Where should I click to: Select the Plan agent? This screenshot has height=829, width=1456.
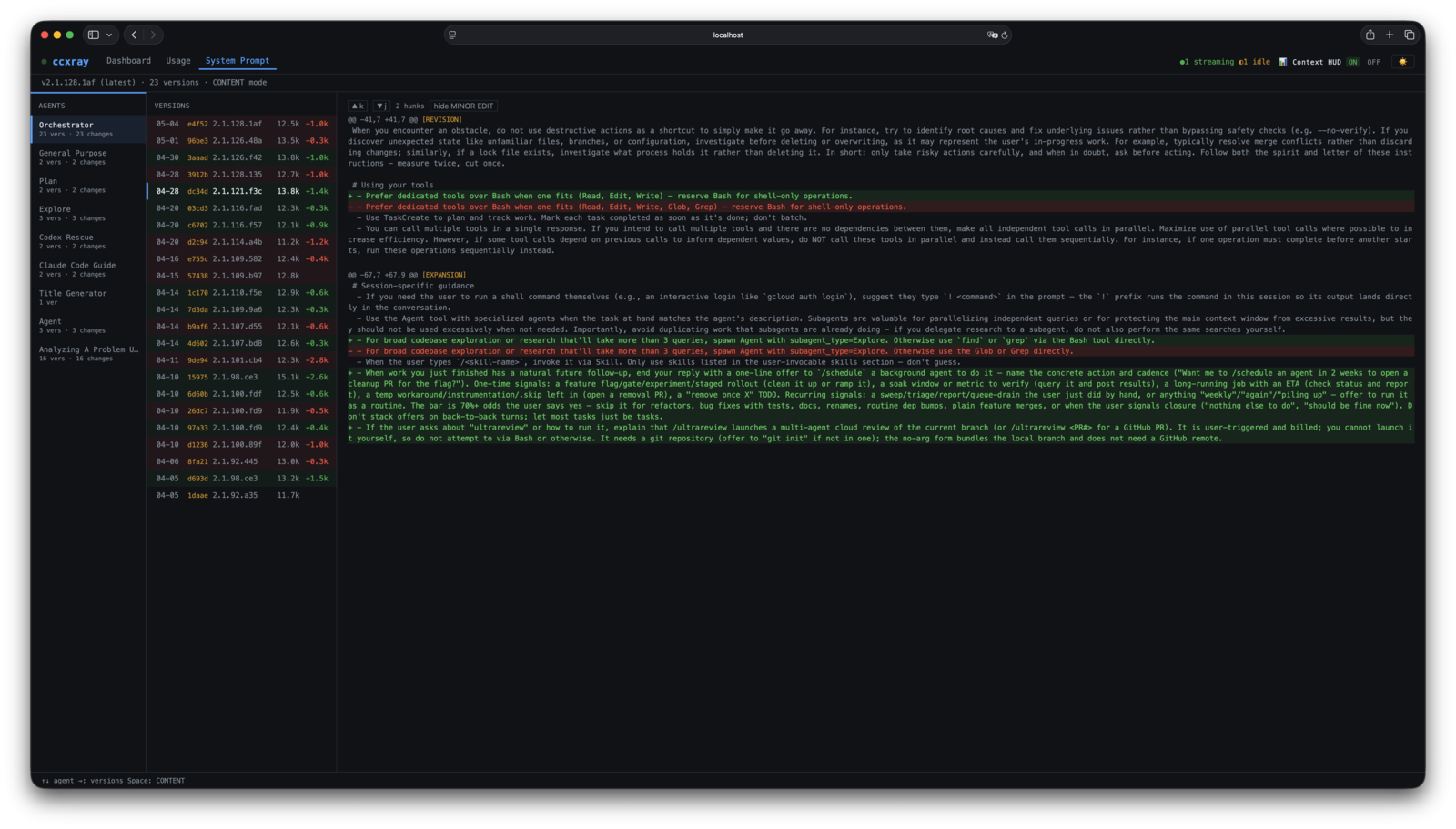click(x=88, y=185)
